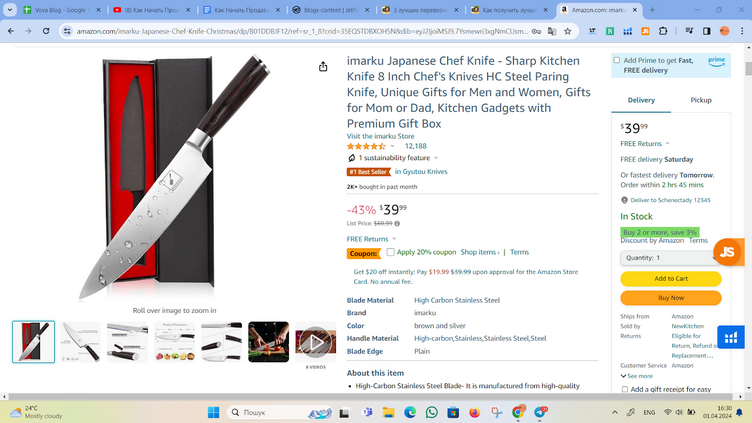Click the browser reload button
This screenshot has width=752, height=423.
[46, 31]
